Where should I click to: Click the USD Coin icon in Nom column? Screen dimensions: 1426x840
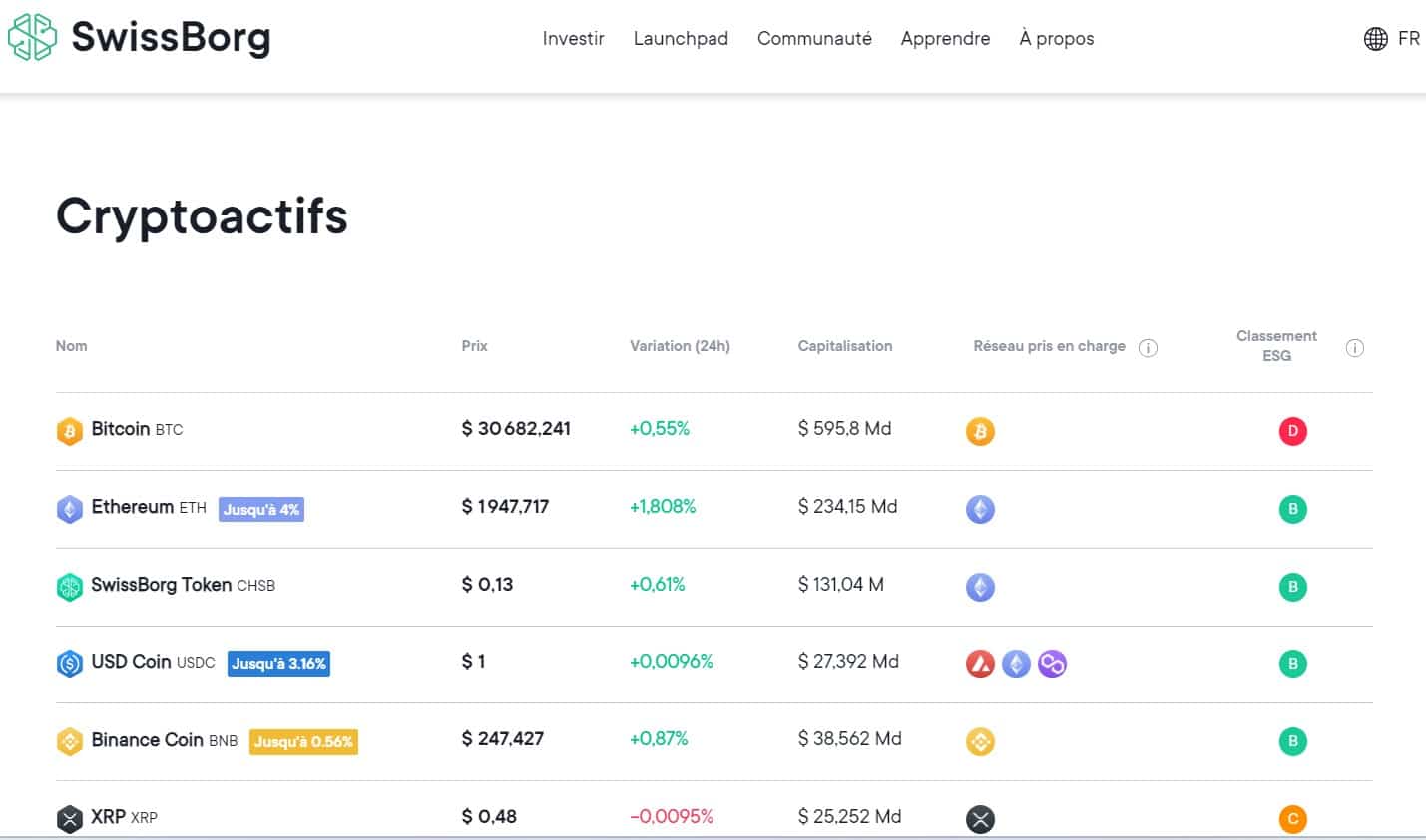[x=69, y=663]
